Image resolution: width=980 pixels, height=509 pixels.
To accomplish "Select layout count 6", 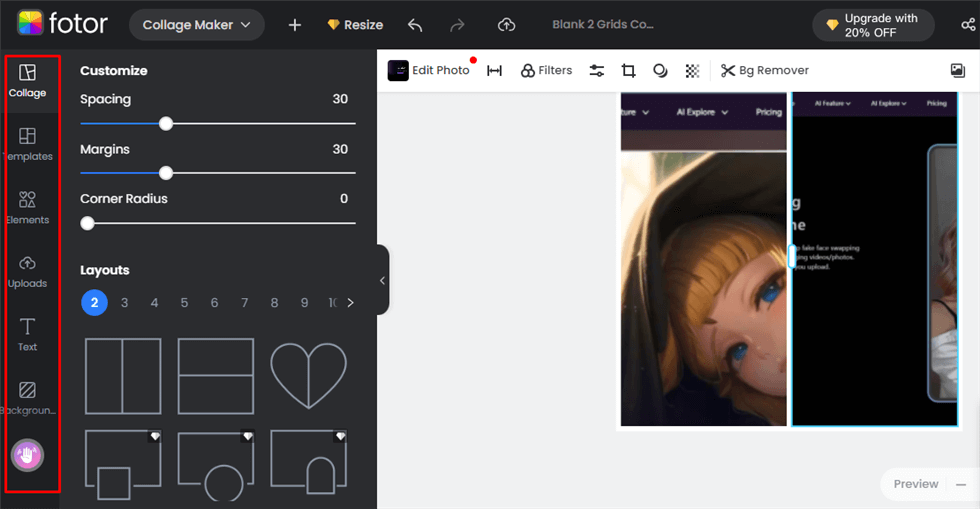I will pos(214,303).
